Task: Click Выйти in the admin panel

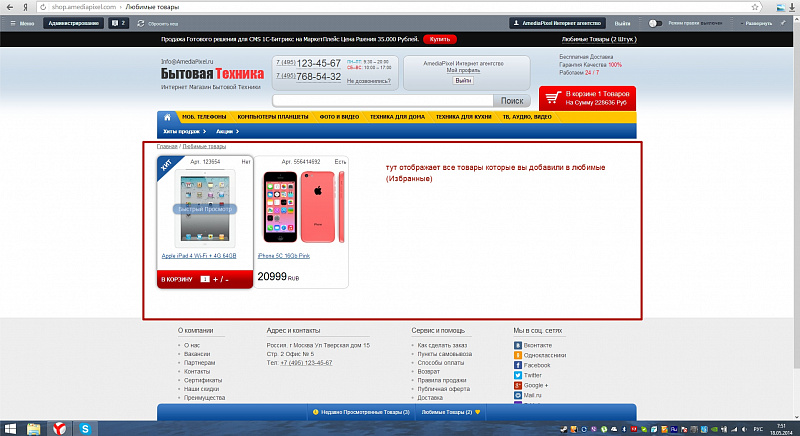Action: (622, 23)
